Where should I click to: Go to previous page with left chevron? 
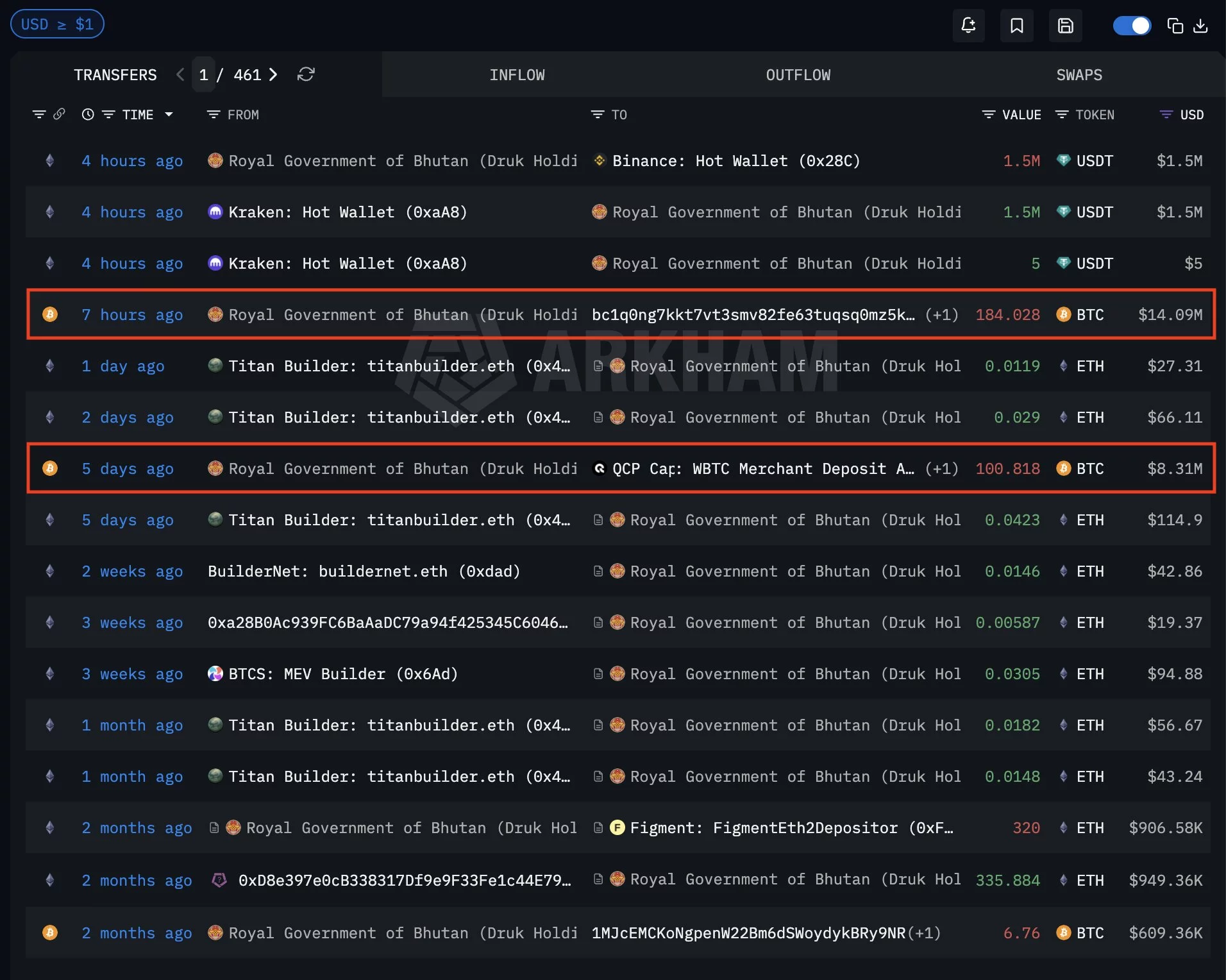click(180, 74)
